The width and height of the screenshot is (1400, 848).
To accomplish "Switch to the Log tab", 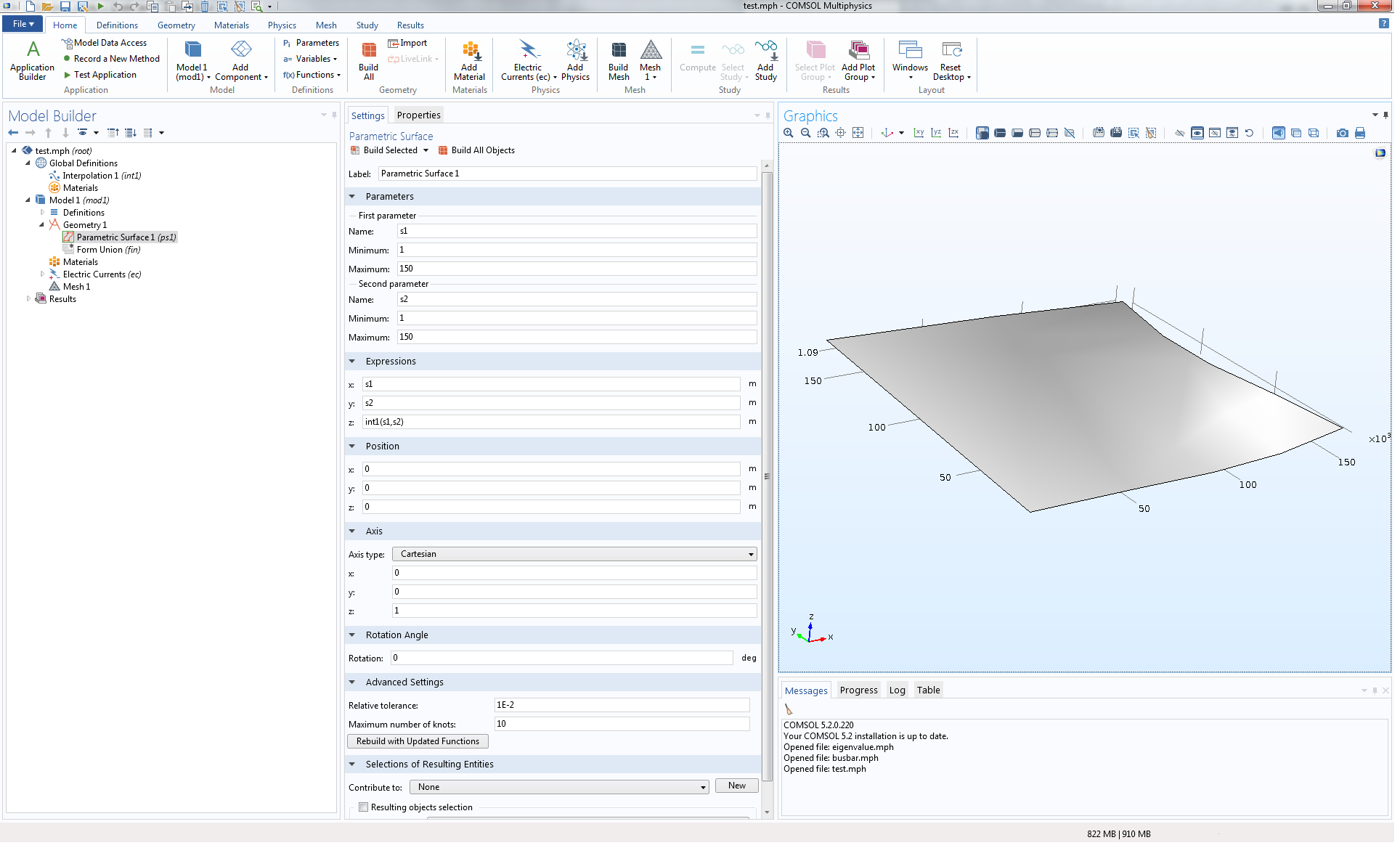I will [897, 690].
